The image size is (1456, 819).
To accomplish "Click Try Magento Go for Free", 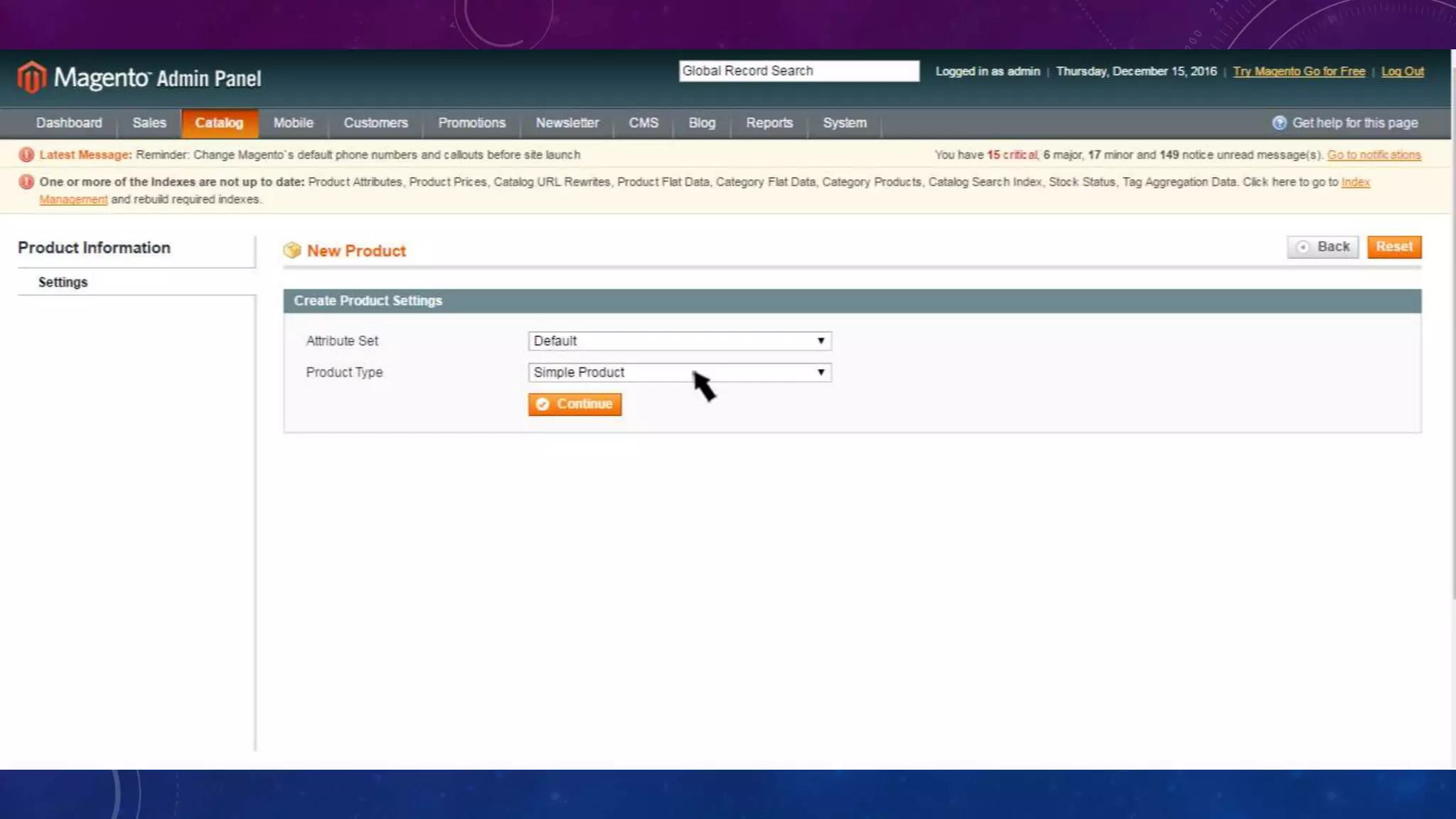I will (1299, 72).
